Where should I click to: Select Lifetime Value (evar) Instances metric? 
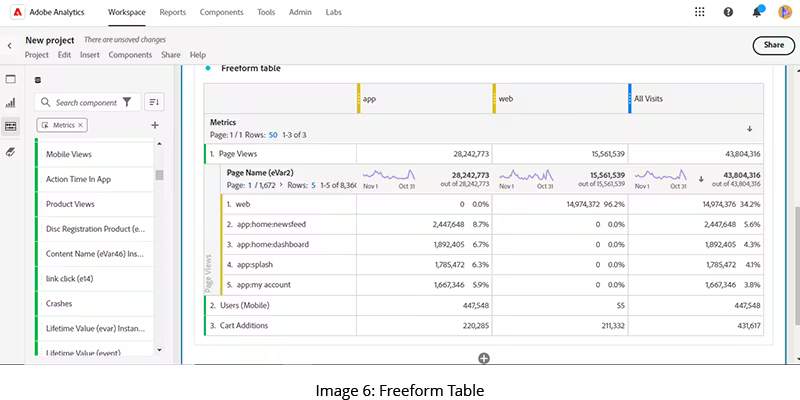click(x=95, y=328)
